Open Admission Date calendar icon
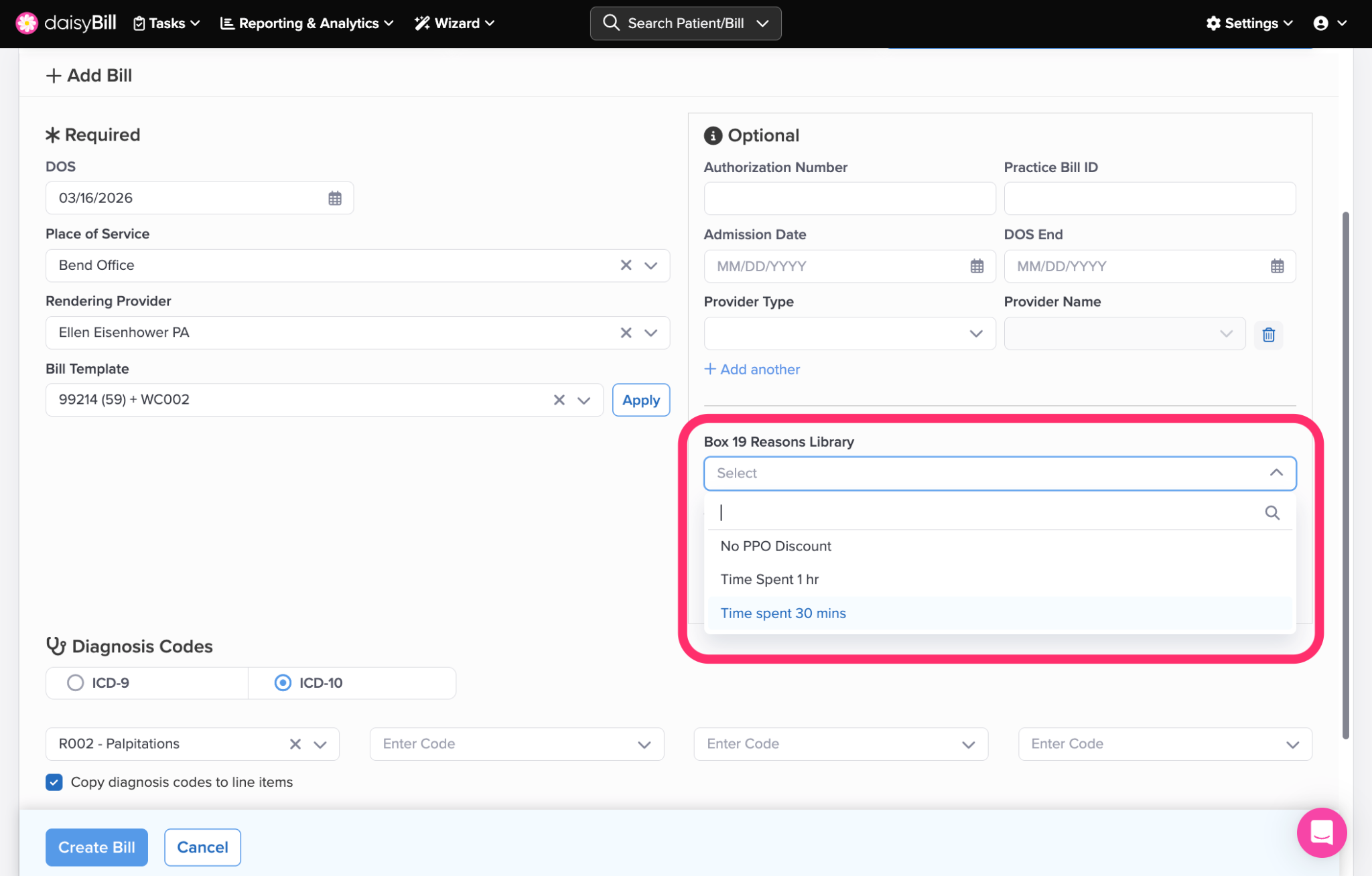The image size is (1372, 876). pyautogui.click(x=977, y=266)
